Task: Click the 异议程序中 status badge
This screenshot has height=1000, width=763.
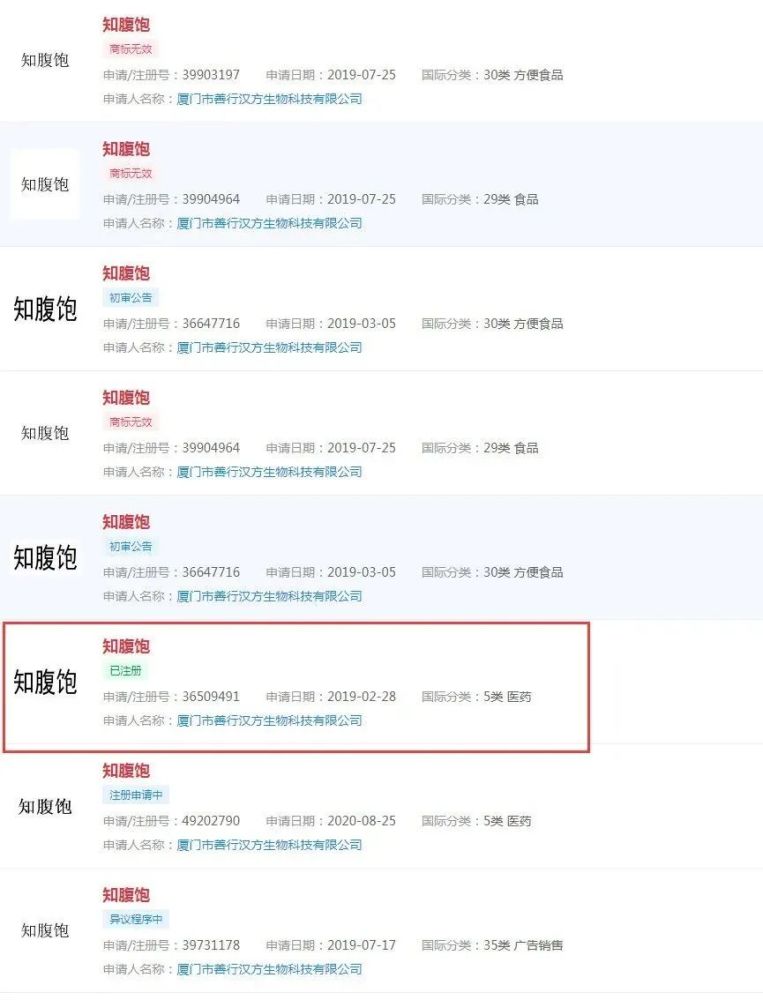Action: (136, 920)
